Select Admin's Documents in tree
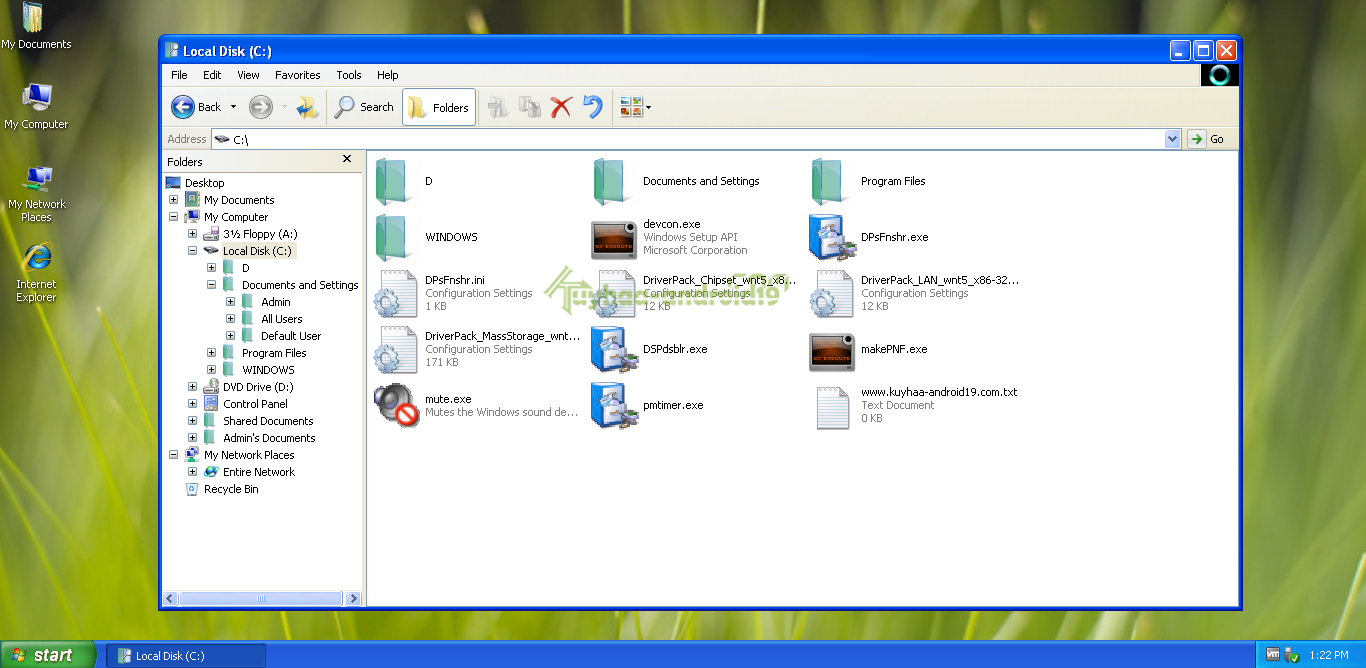This screenshot has width=1366, height=668. pos(269,438)
